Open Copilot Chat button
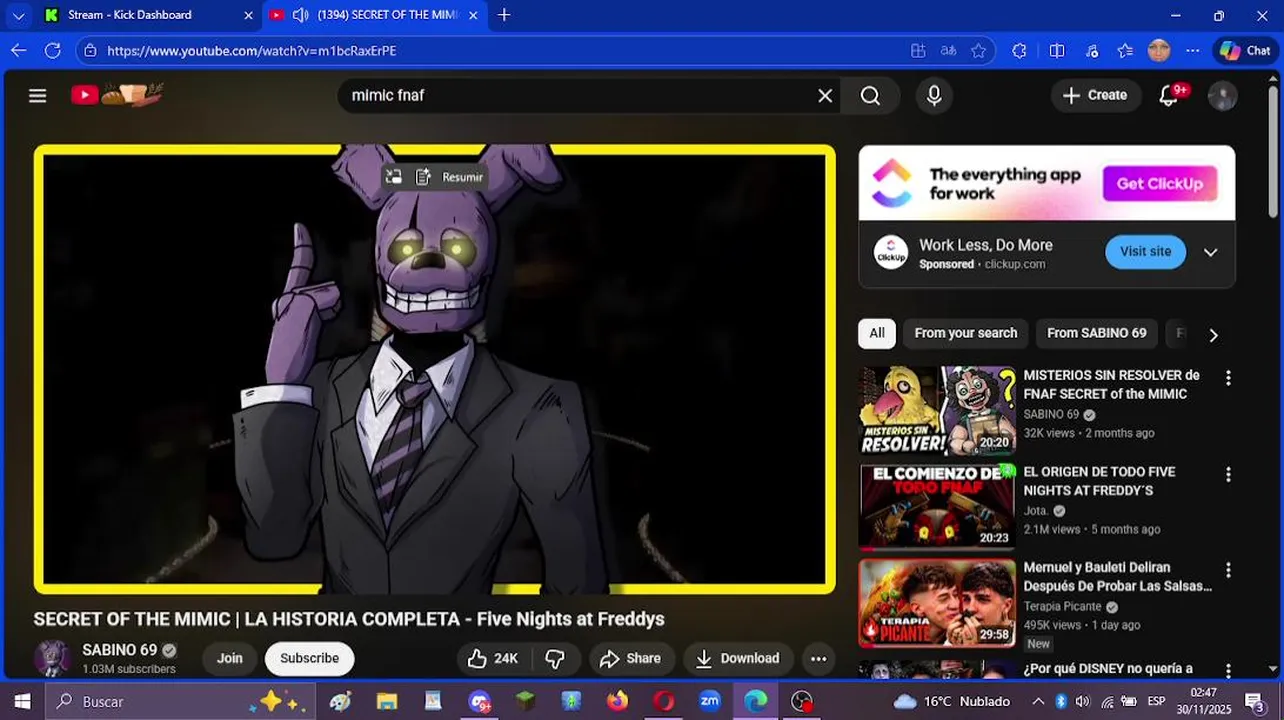 [x=1245, y=50]
